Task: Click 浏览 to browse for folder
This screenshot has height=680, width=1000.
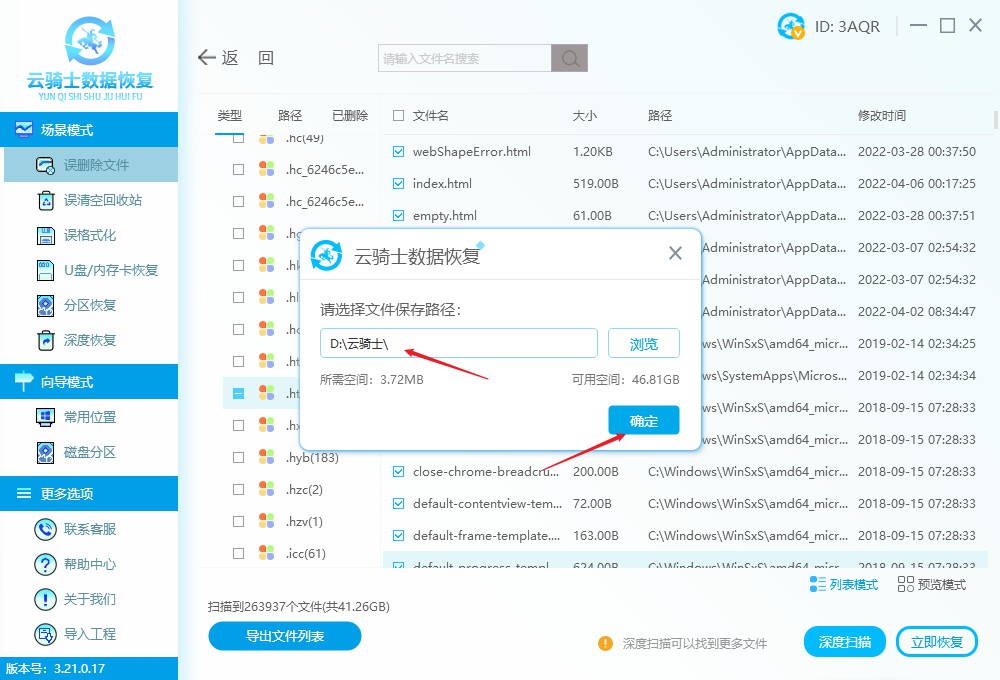Action: click(643, 344)
